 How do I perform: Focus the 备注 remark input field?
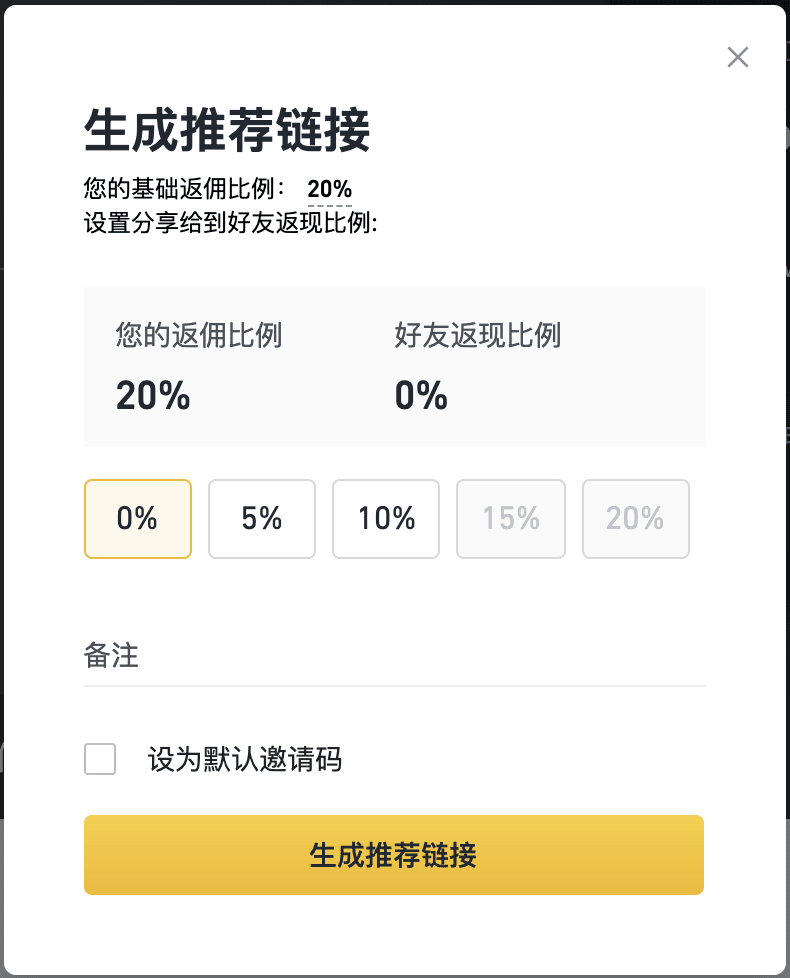pos(394,656)
